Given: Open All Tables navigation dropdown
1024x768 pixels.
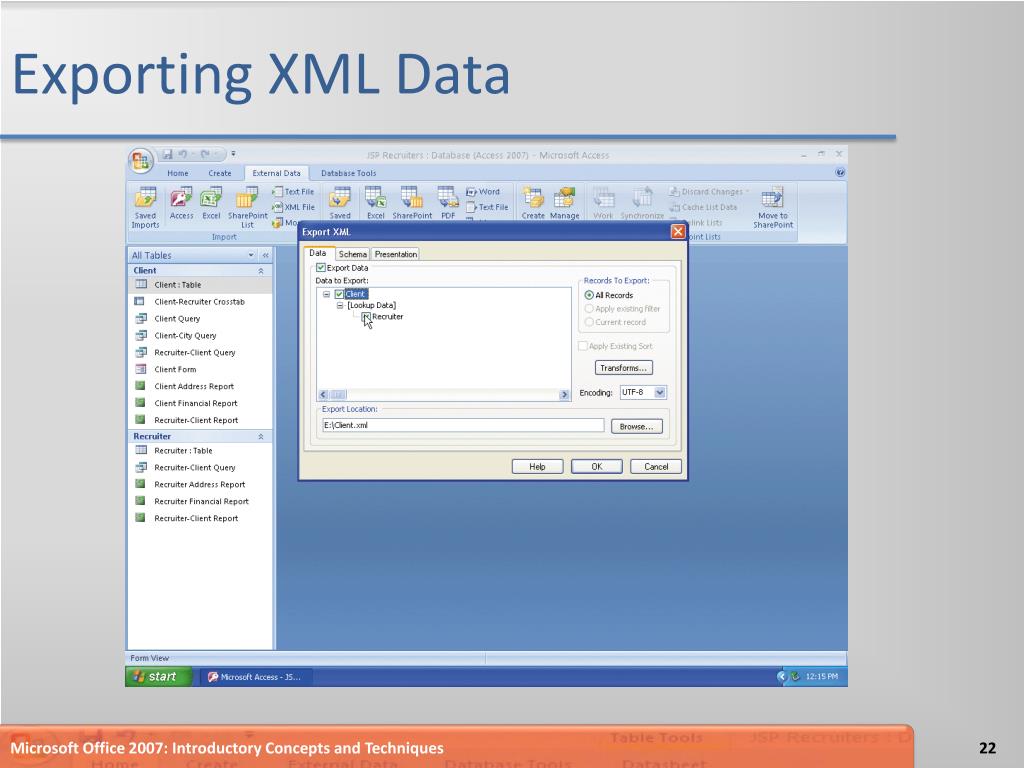Looking at the screenshot, I should coord(251,255).
